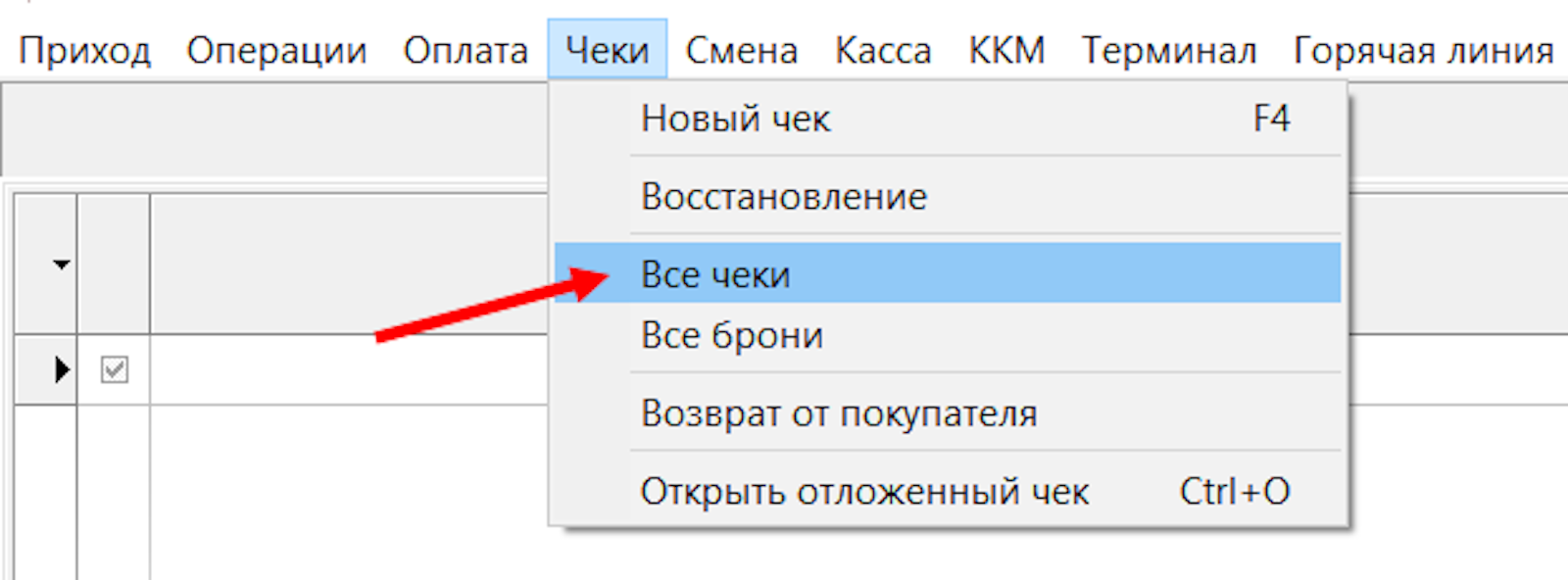Image resolution: width=1568 pixels, height=580 pixels.
Task: Choose Все брони menu item
Action: point(731,335)
